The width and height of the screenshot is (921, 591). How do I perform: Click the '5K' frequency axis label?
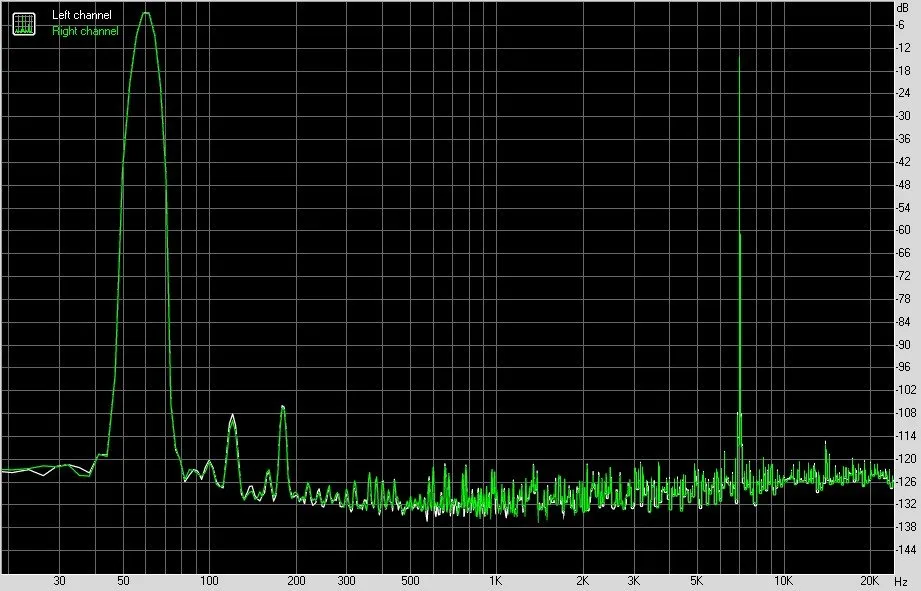click(697, 581)
